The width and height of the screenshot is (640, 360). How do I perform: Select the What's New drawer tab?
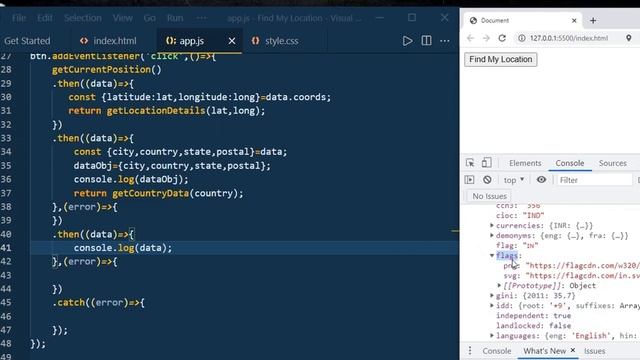click(x=544, y=351)
